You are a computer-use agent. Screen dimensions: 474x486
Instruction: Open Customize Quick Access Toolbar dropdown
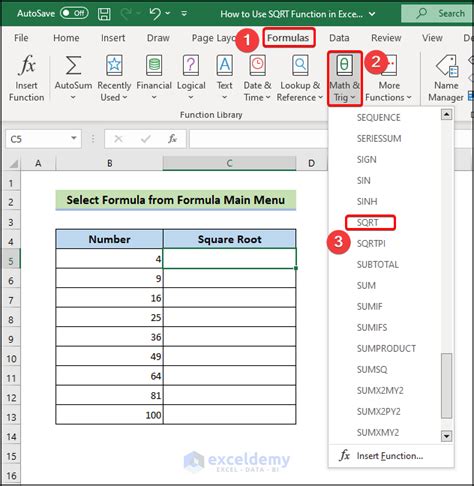[x=184, y=14]
